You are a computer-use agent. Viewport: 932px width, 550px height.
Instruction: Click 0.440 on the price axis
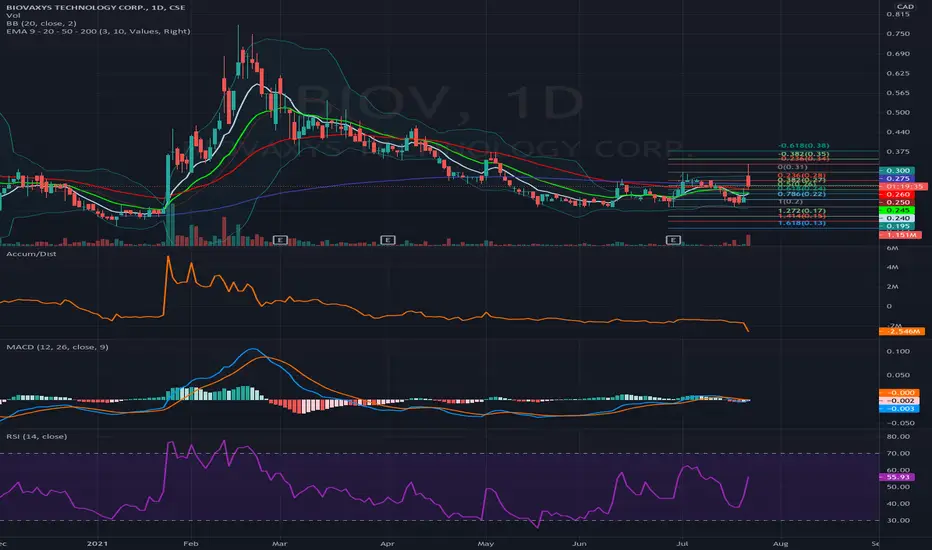[898, 132]
